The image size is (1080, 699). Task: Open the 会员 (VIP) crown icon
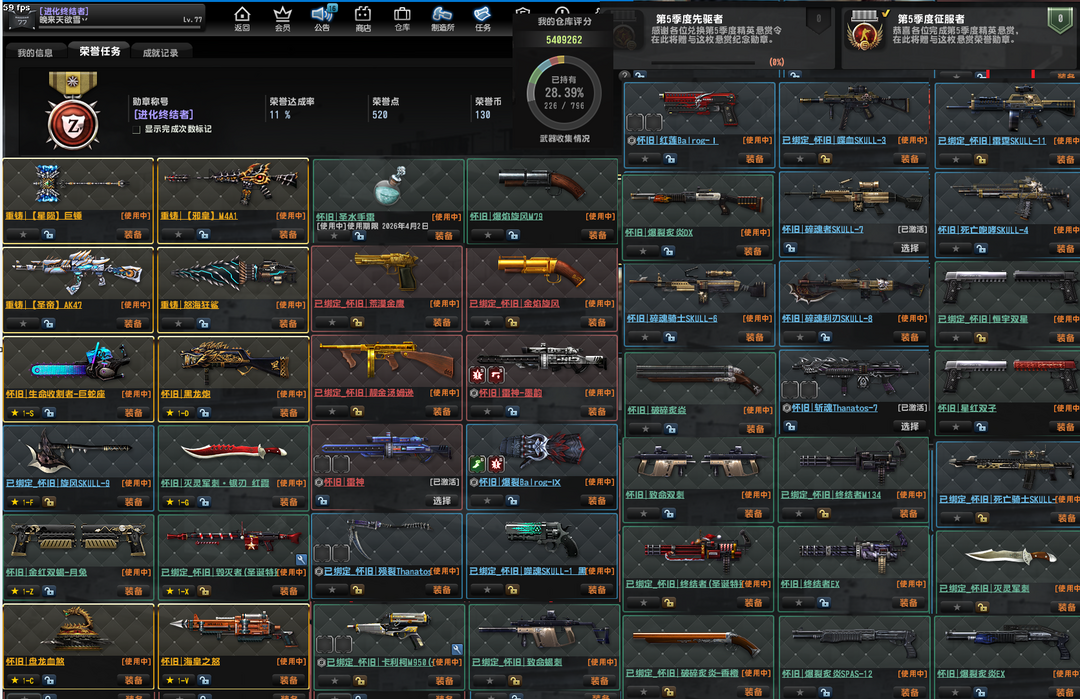point(282,18)
